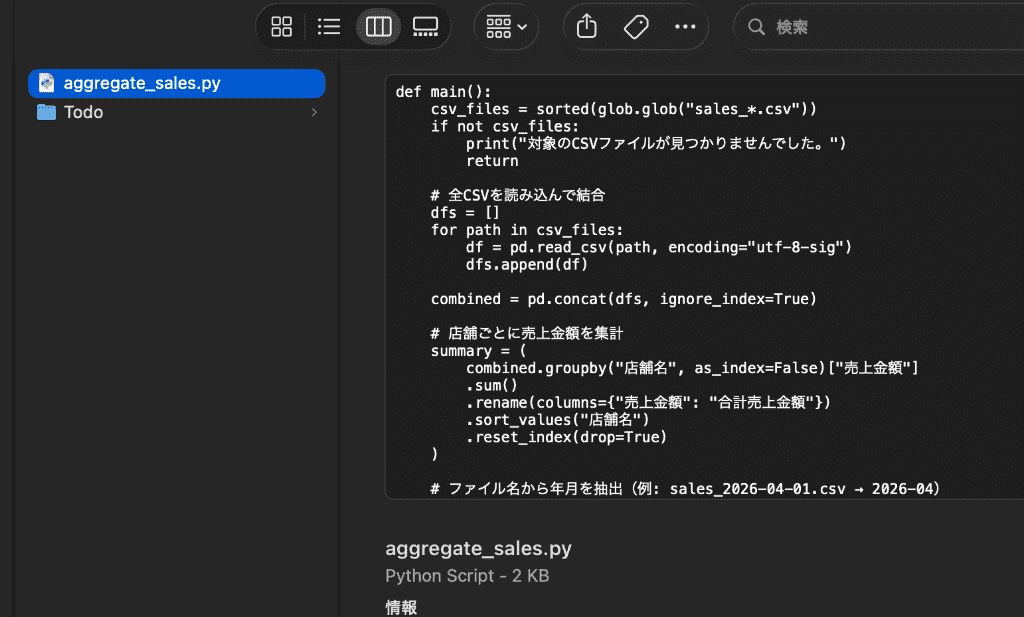Viewport: 1024px width, 617px height.
Task: Click the Todo folder icon
Action: [x=46, y=112]
